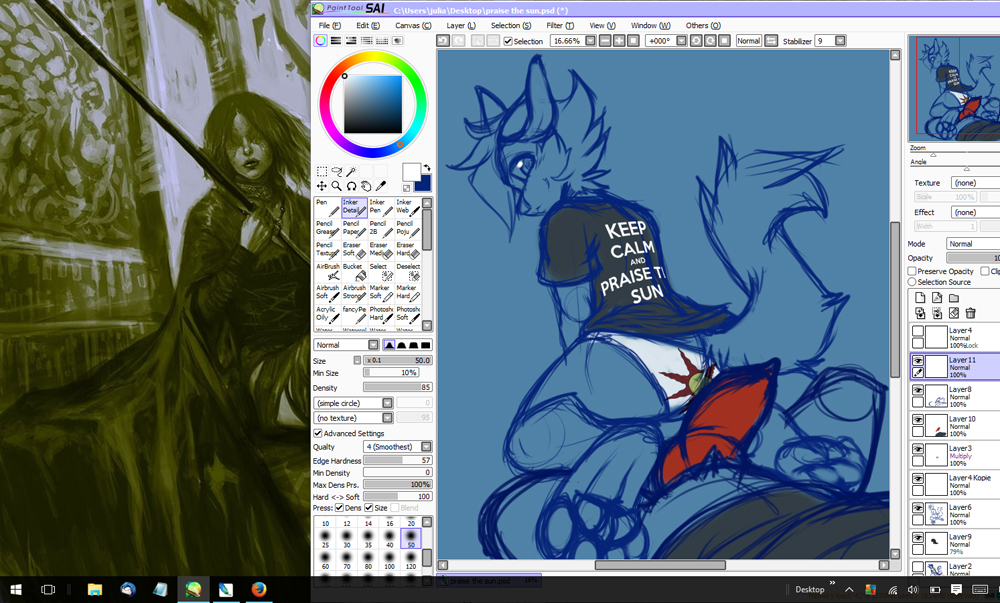Open the Quality dropdown
1000x603 pixels.
click(x=426, y=447)
